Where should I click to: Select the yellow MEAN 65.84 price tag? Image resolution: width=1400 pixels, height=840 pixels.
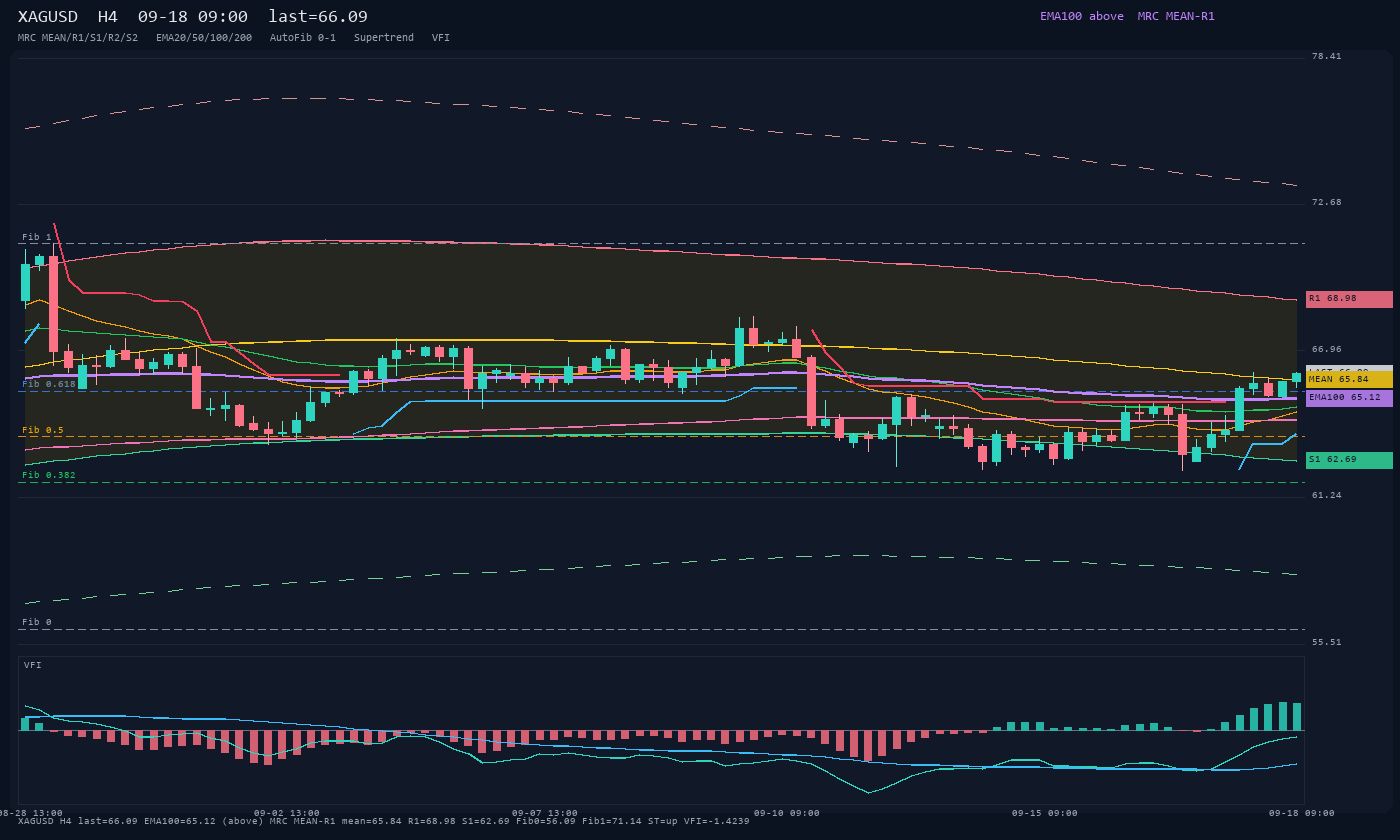click(1349, 380)
